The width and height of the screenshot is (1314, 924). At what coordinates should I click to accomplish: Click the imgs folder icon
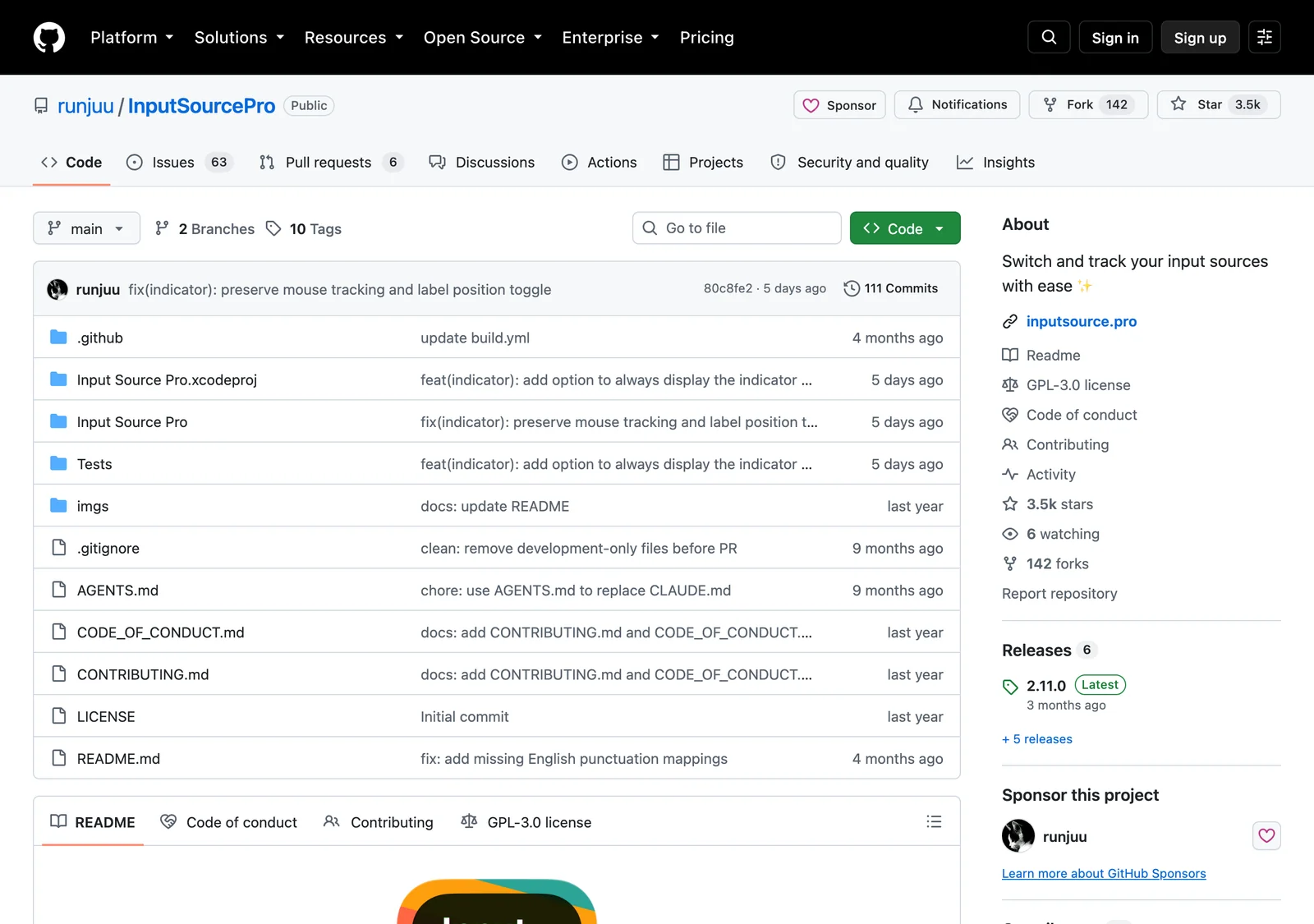(58, 506)
